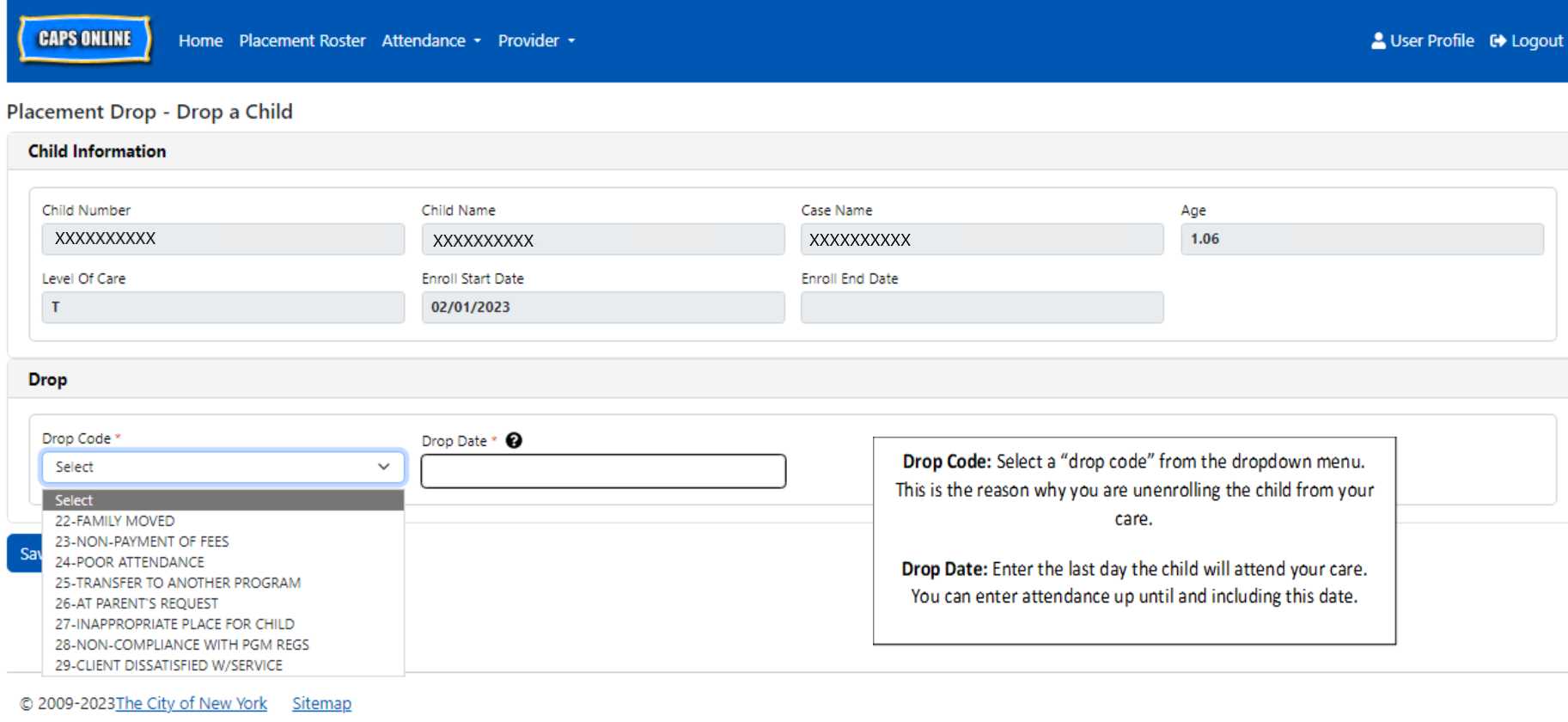Click the Logout link
This screenshot has width=1568, height=722.
[x=1527, y=40]
